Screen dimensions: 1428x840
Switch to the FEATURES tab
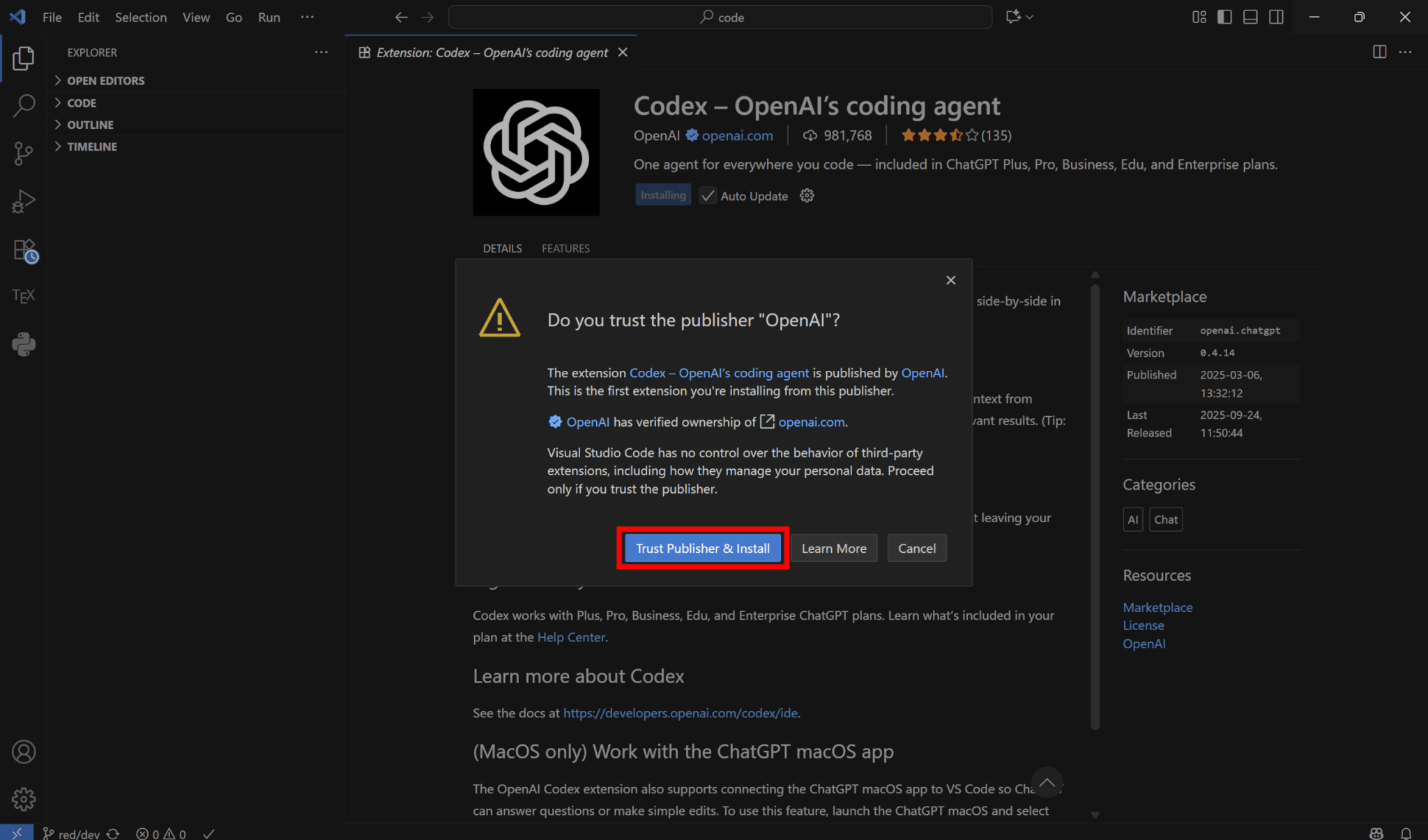click(x=565, y=248)
